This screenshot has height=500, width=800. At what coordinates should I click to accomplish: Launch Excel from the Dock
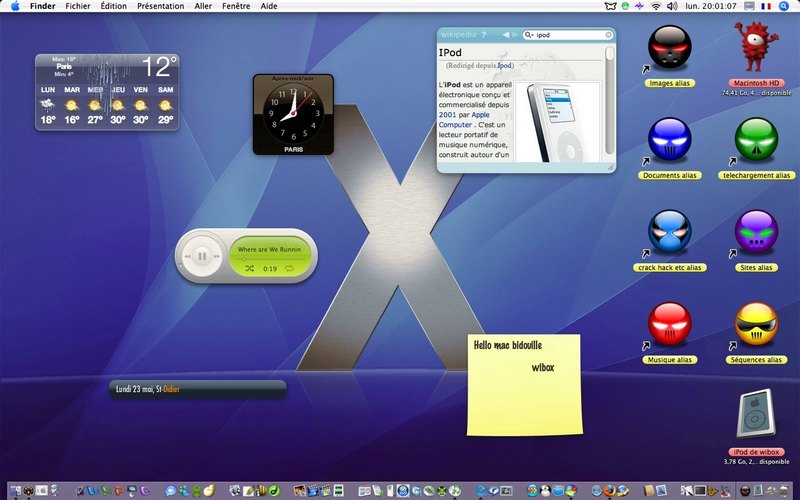pos(106,491)
